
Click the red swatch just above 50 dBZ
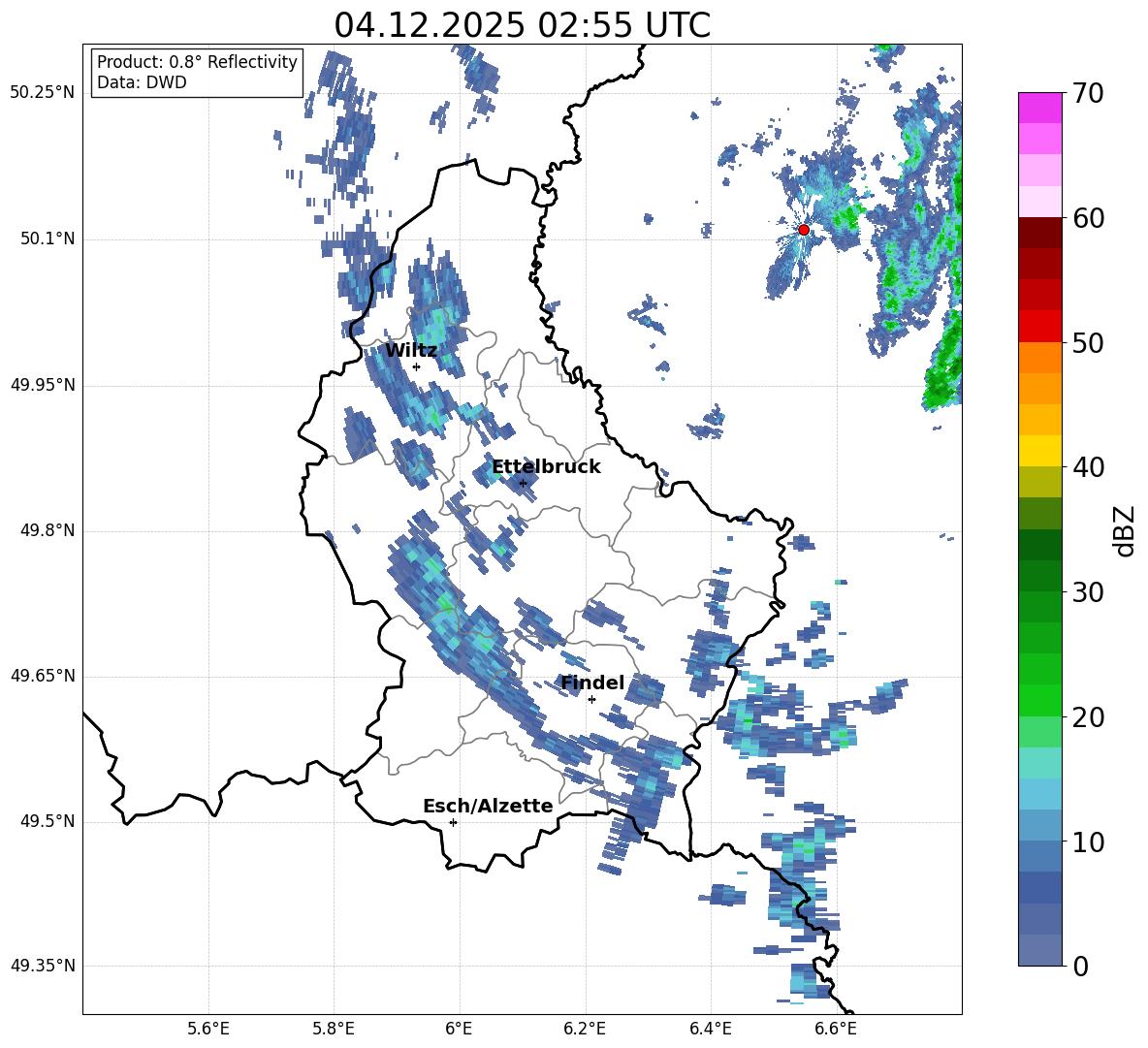[1039, 326]
